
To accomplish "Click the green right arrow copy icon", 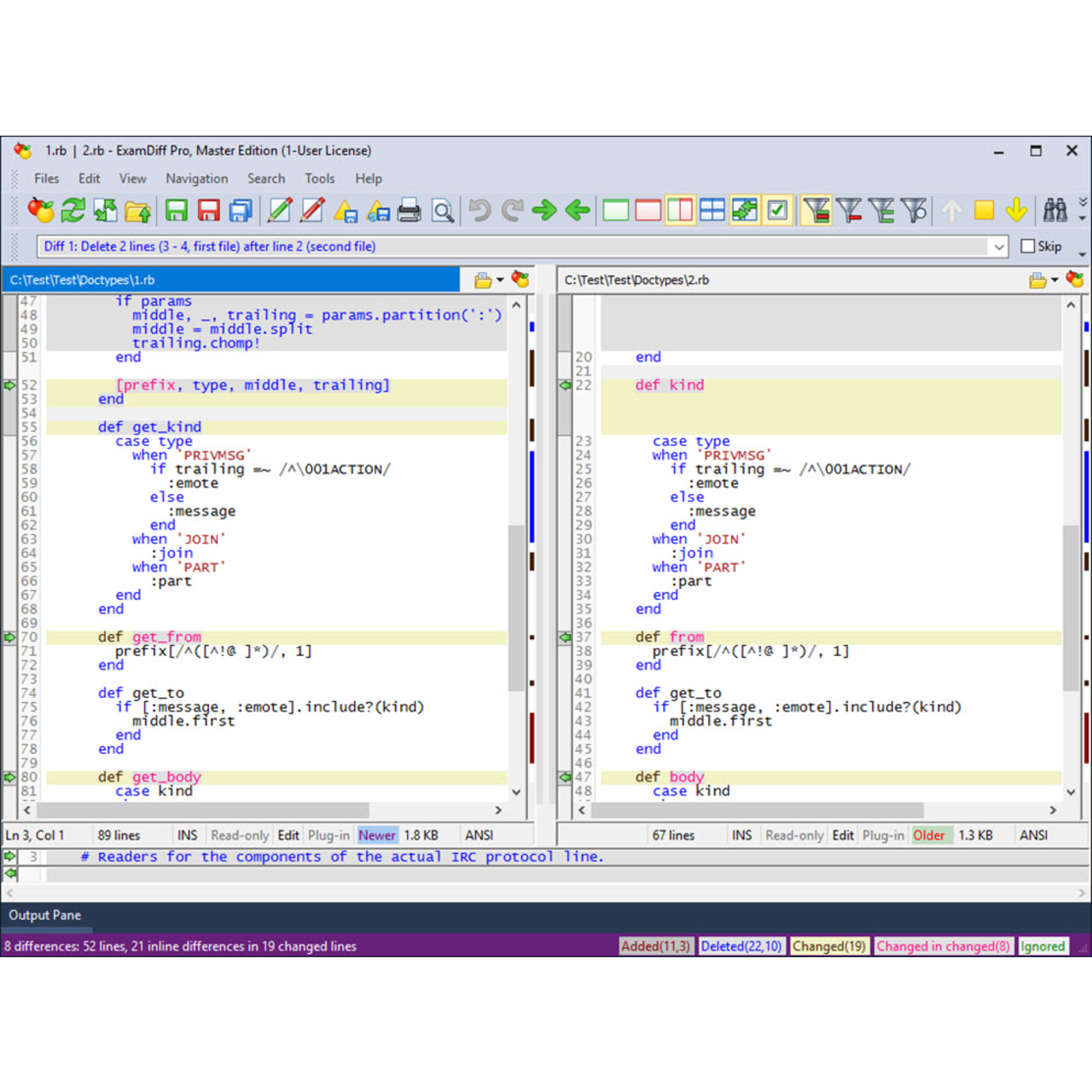I will click(544, 210).
